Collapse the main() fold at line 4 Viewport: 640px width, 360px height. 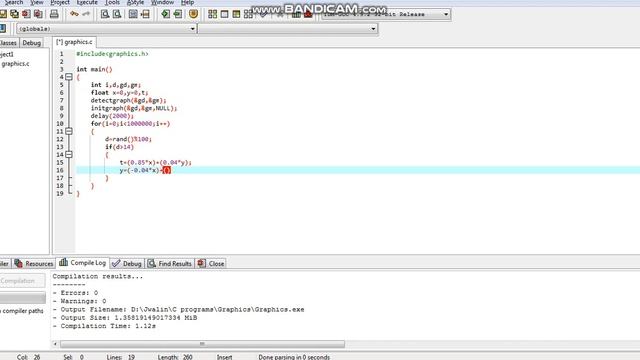(x=69, y=77)
